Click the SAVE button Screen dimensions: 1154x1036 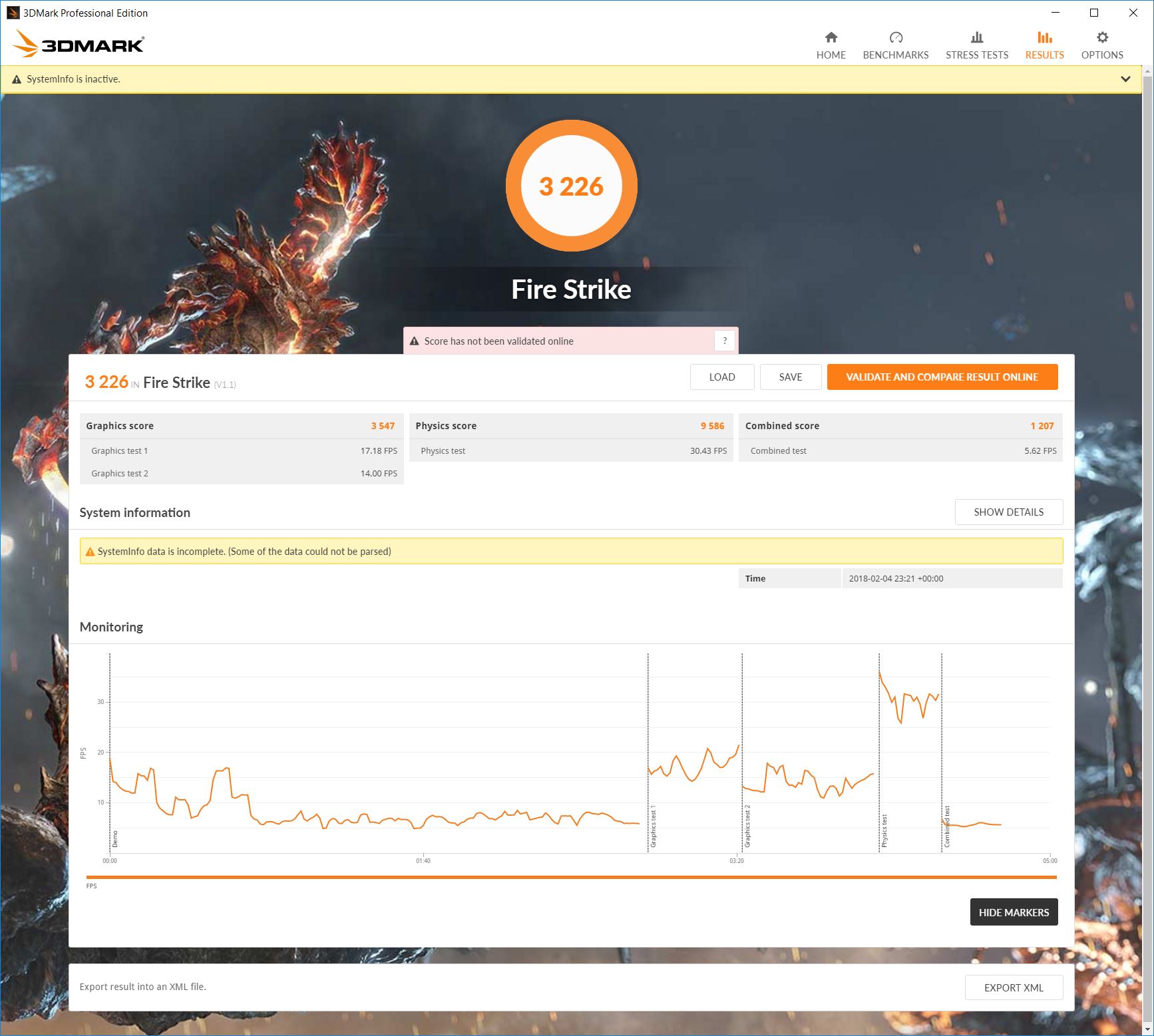[x=791, y=377]
